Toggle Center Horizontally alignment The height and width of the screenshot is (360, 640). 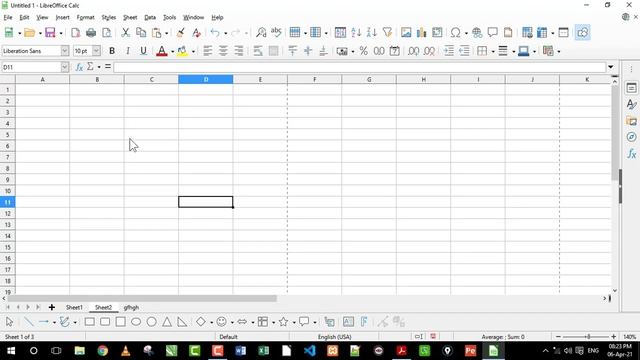[223, 51]
